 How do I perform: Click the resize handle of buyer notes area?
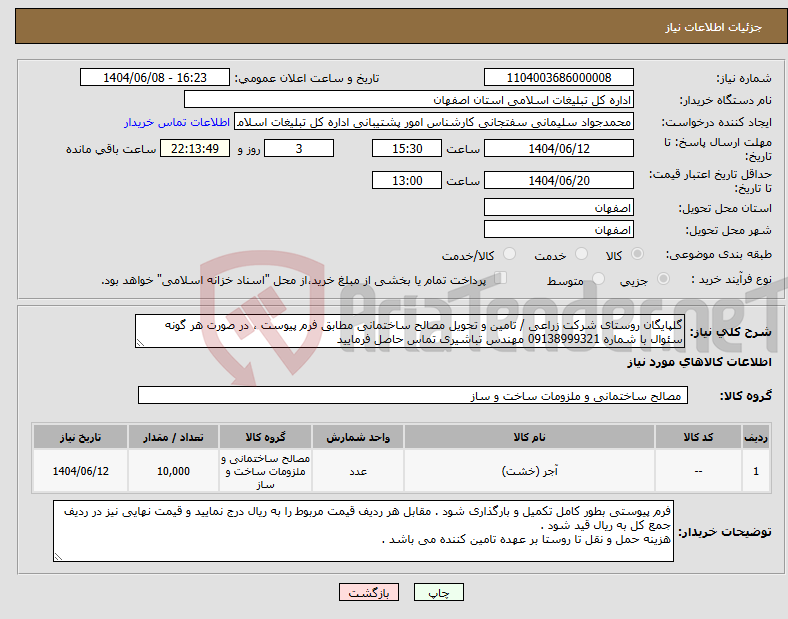click(x=58, y=557)
